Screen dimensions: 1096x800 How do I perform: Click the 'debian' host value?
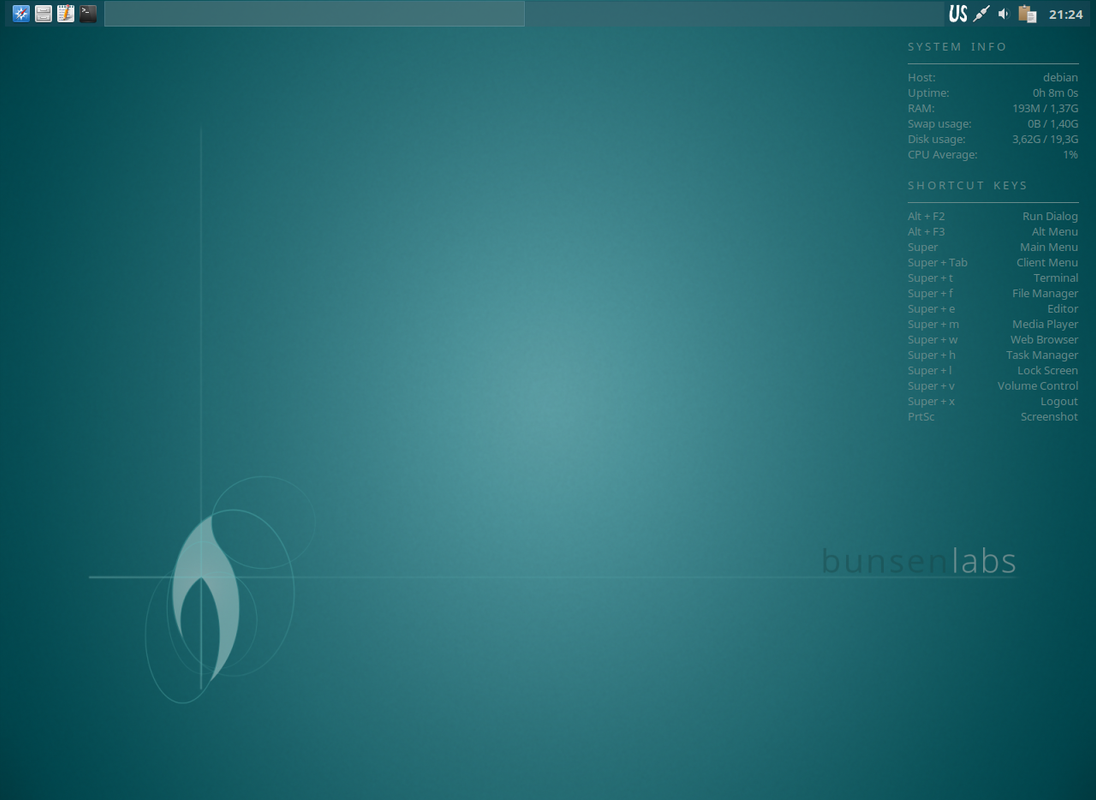1060,78
